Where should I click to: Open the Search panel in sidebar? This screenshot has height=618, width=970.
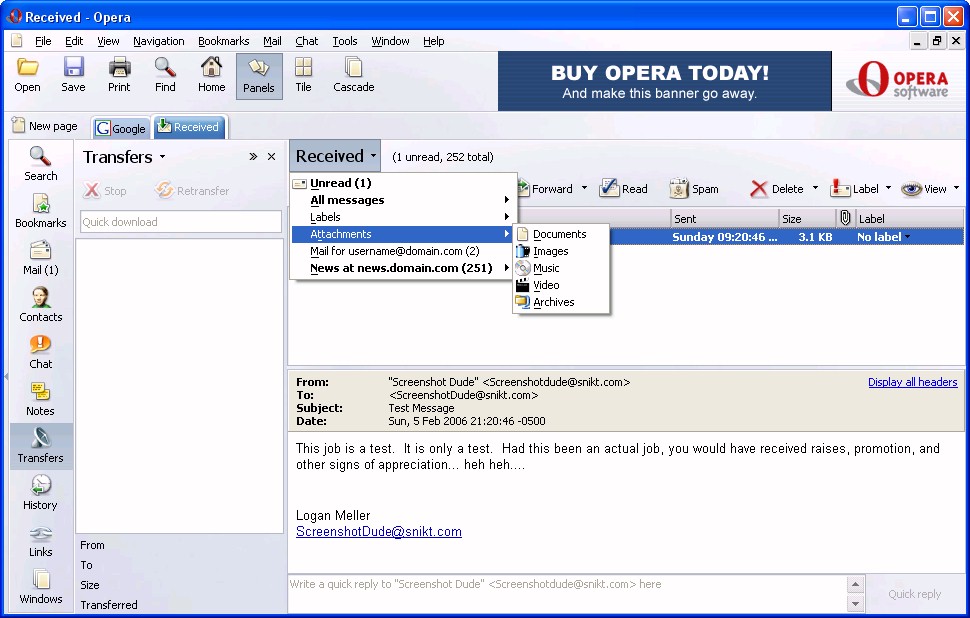[41, 164]
